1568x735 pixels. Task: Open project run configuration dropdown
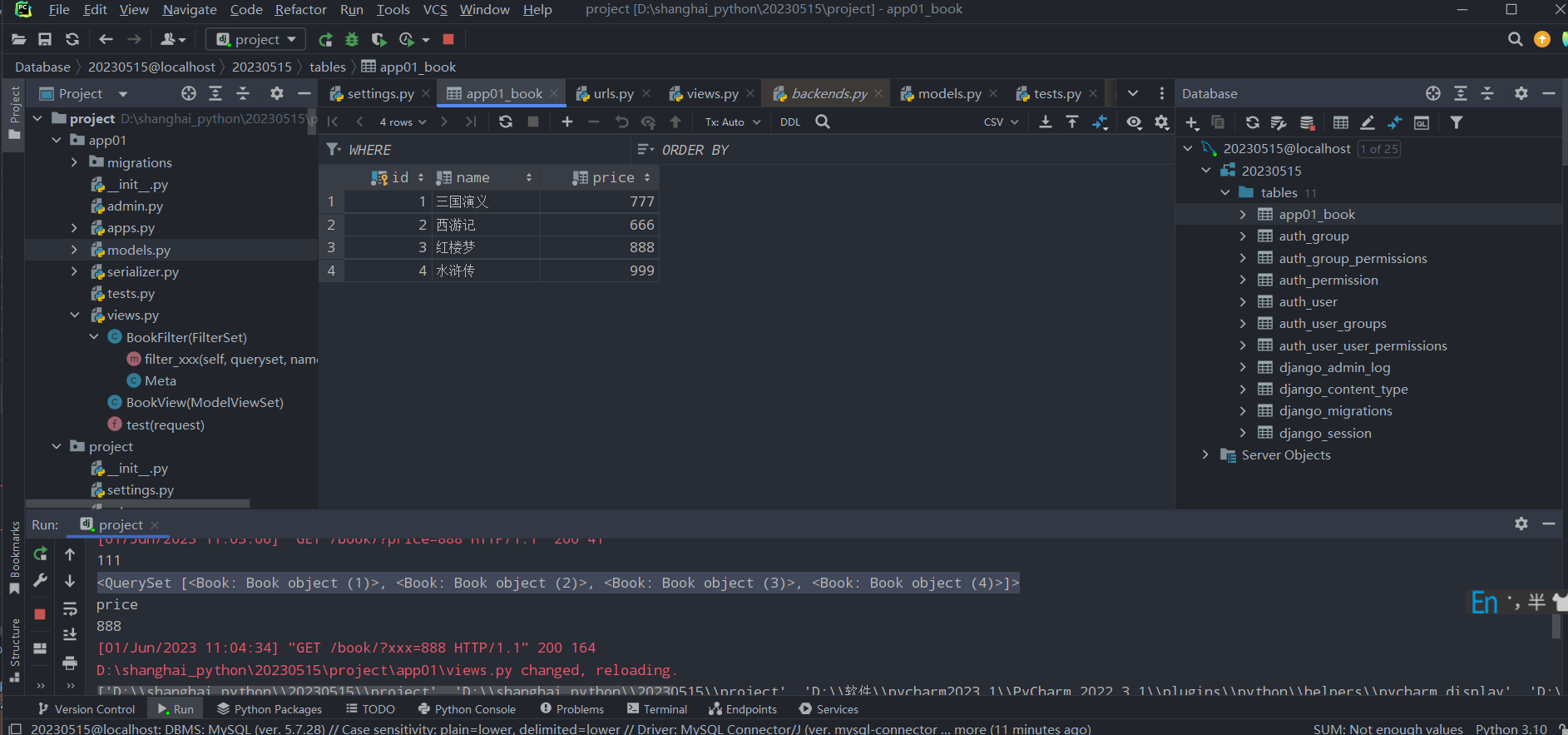click(x=257, y=39)
